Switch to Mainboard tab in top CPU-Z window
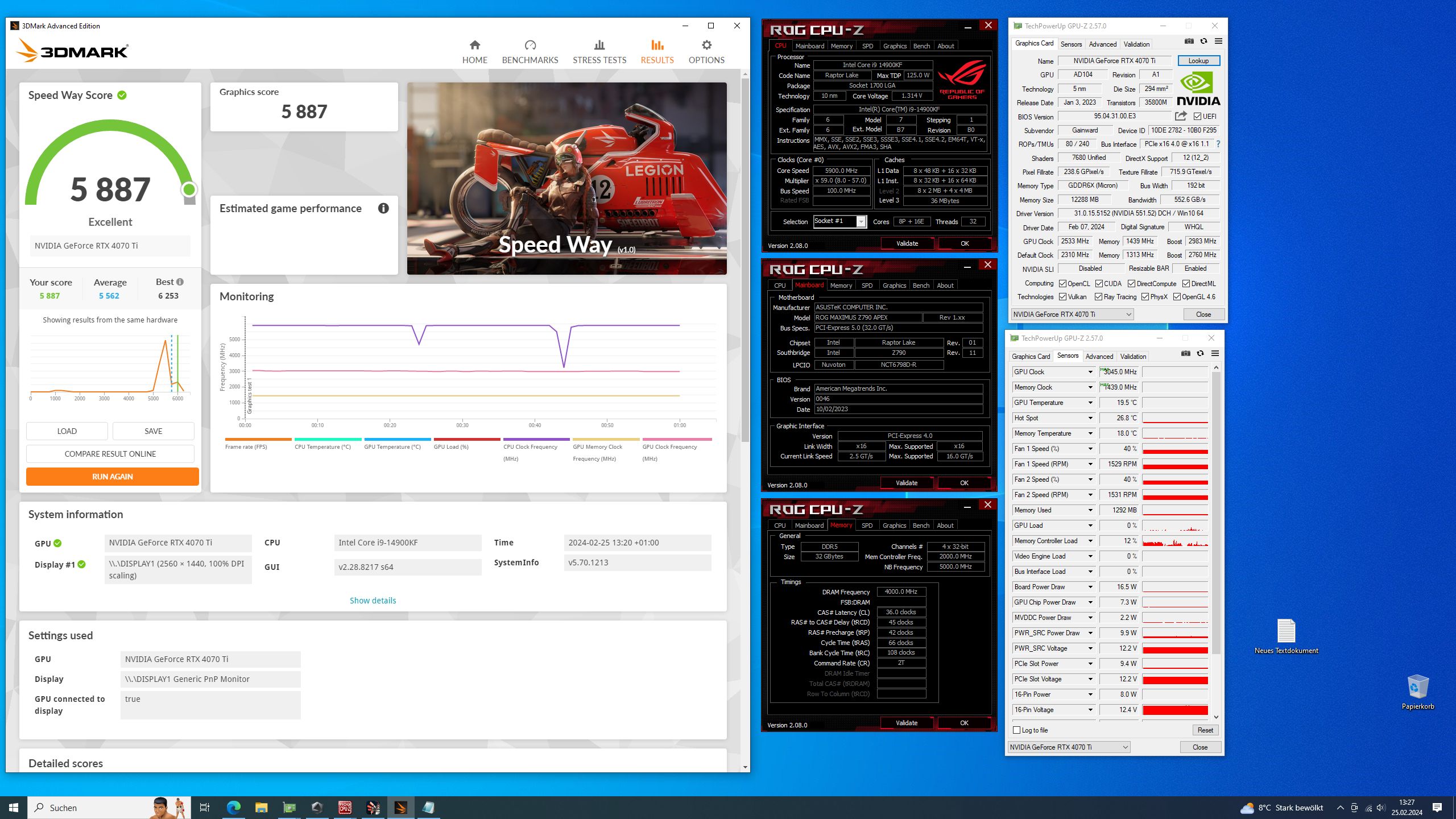Image resolution: width=1456 pixels, height=819 pixels. click(809, 46)
